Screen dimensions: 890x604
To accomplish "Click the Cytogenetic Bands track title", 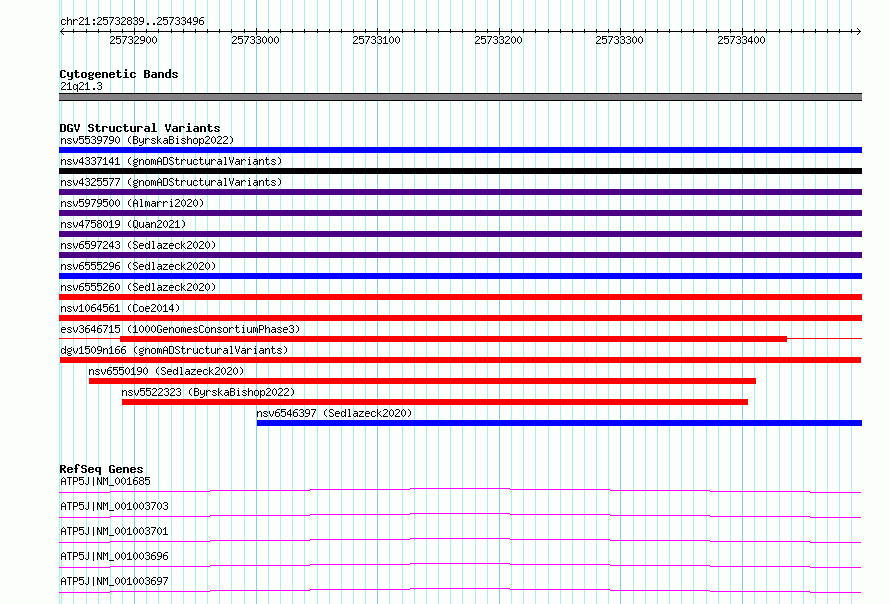I will point(119,74).
